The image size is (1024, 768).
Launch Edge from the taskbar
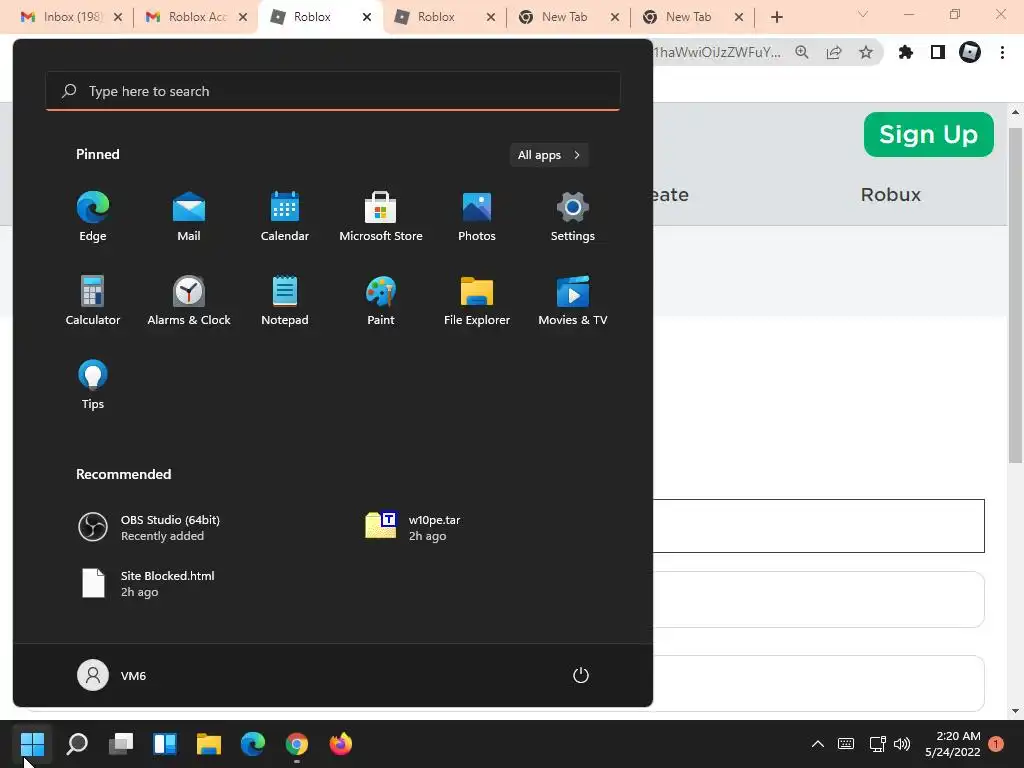click(x=253, y=743)
